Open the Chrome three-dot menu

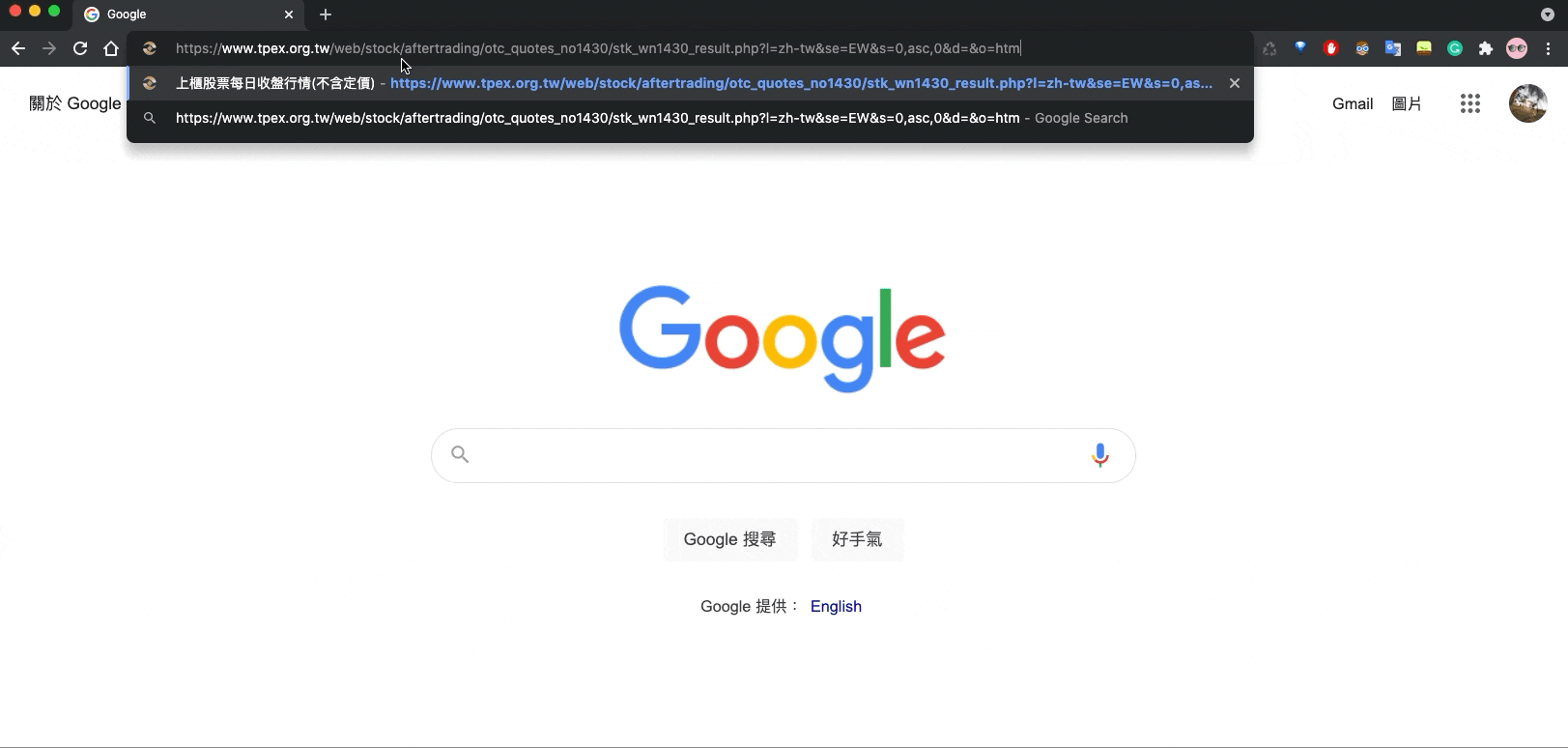(x=1549, y=48)
